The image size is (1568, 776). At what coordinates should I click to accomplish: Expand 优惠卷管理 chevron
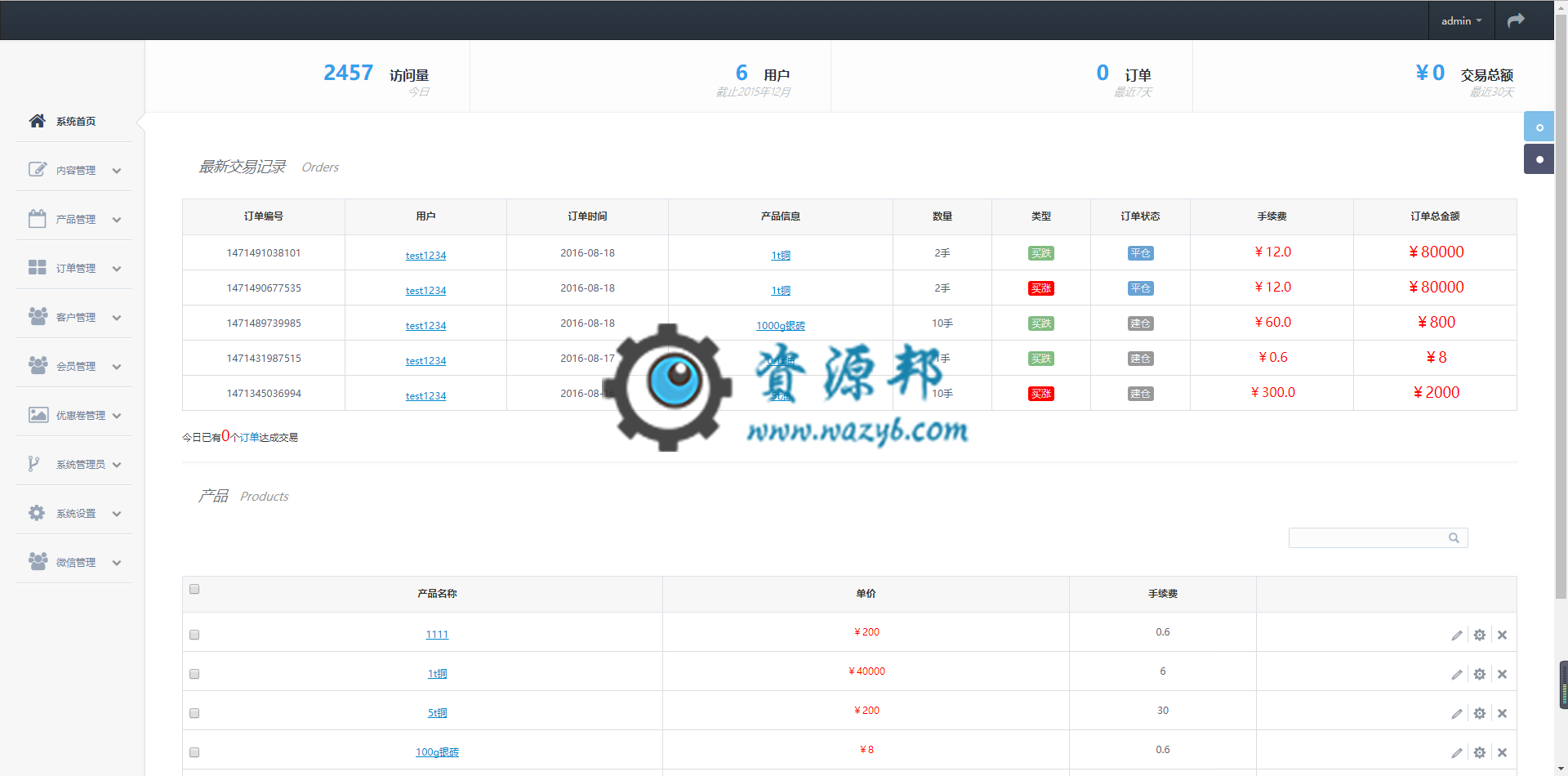(117, 416)
